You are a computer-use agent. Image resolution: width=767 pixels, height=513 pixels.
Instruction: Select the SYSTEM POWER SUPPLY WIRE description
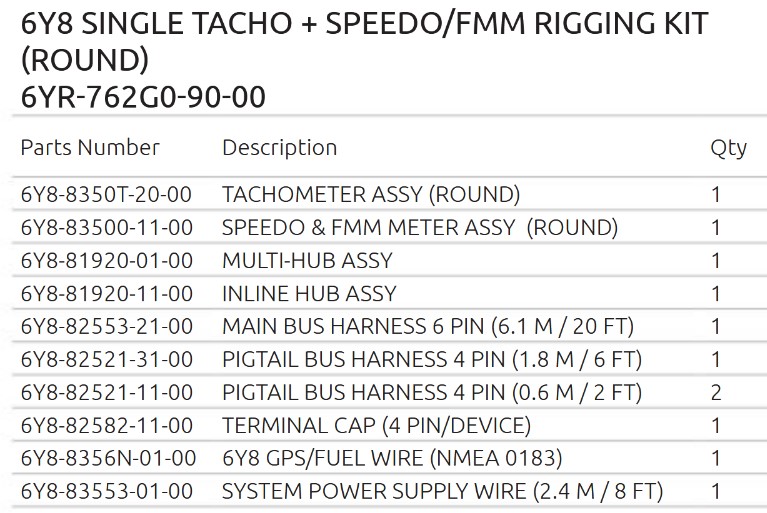(442, 491)
